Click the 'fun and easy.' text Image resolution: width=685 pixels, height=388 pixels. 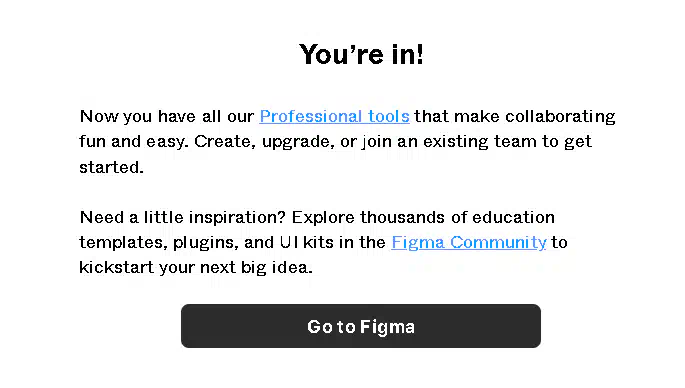pos(134,142)
